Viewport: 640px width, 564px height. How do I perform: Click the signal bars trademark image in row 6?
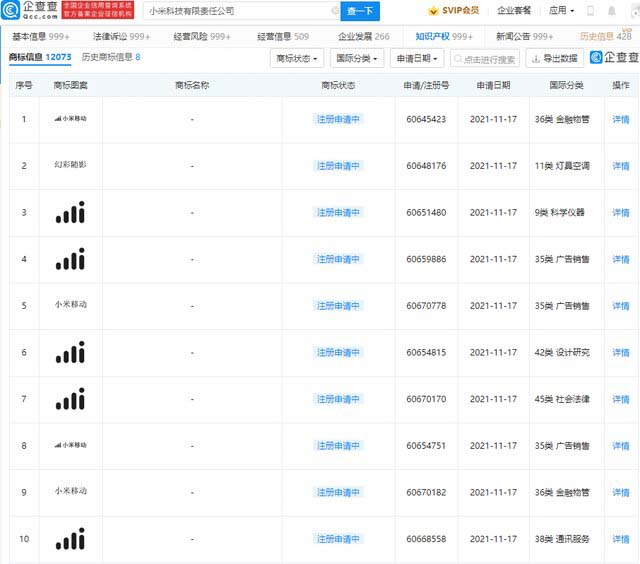(x=71, y=352)
